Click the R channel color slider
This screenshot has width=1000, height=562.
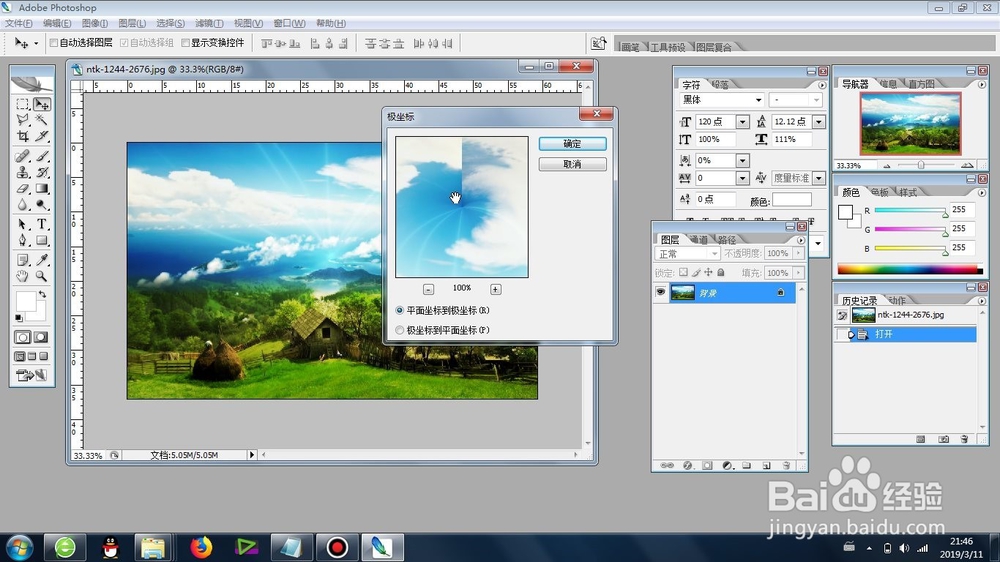pos(910,210)
